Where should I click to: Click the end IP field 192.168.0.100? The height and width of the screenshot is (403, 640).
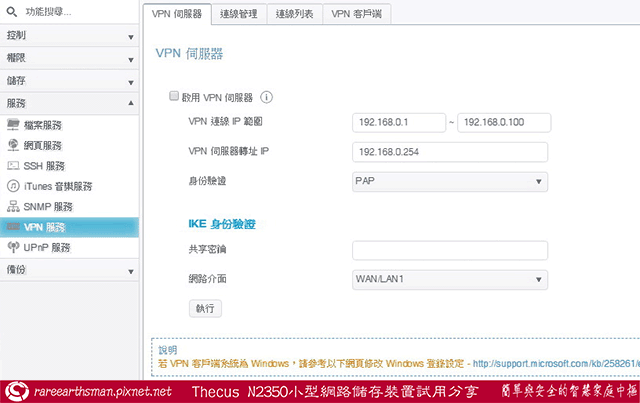click(504, 122)
